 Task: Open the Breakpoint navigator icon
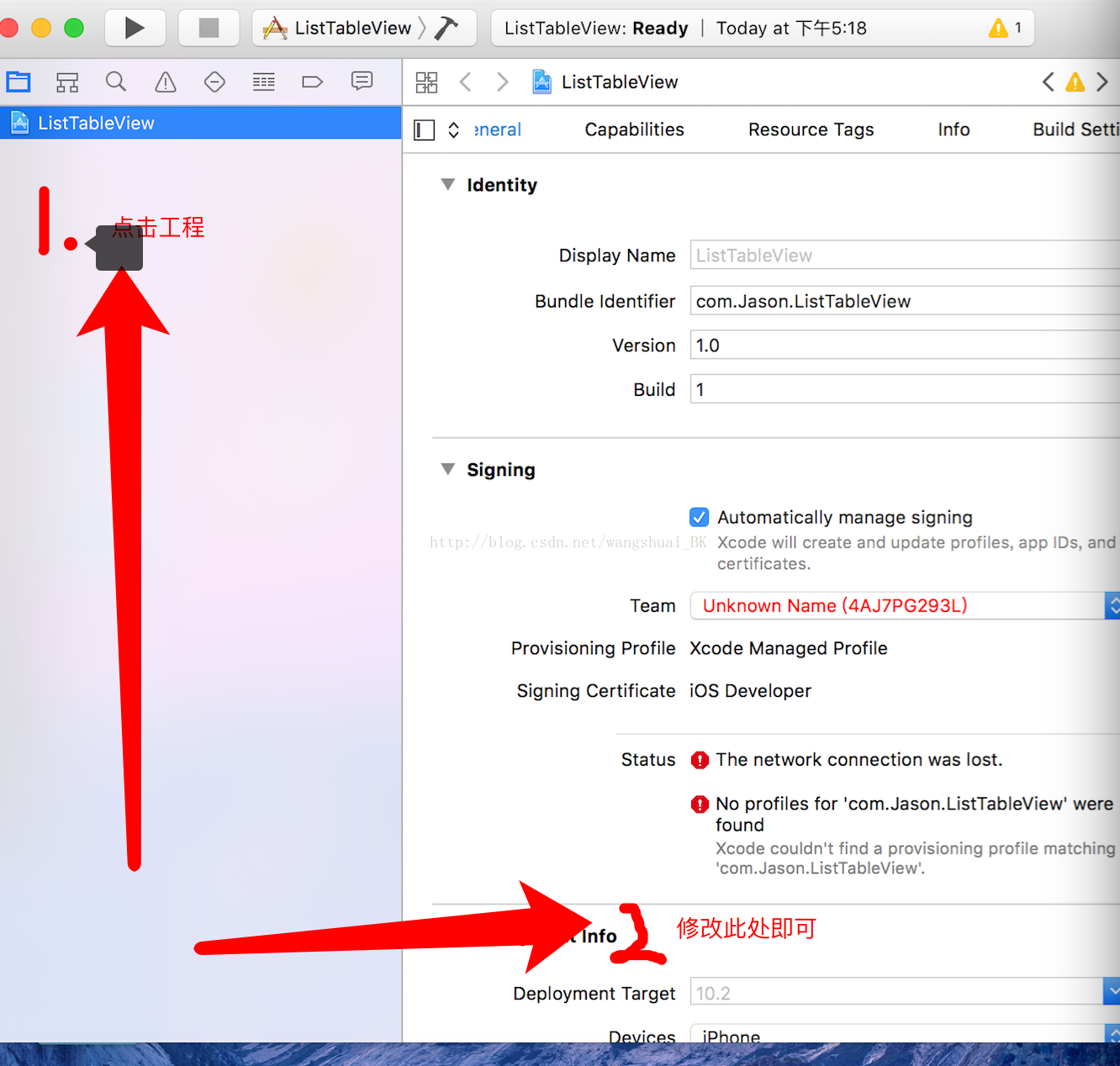pos(313,82)
